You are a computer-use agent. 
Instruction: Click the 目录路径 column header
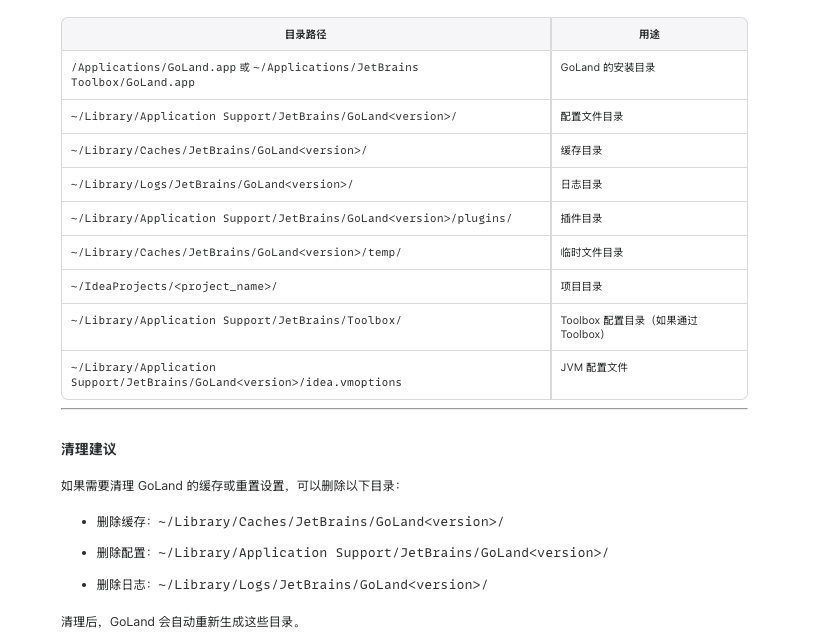point(306,35)
